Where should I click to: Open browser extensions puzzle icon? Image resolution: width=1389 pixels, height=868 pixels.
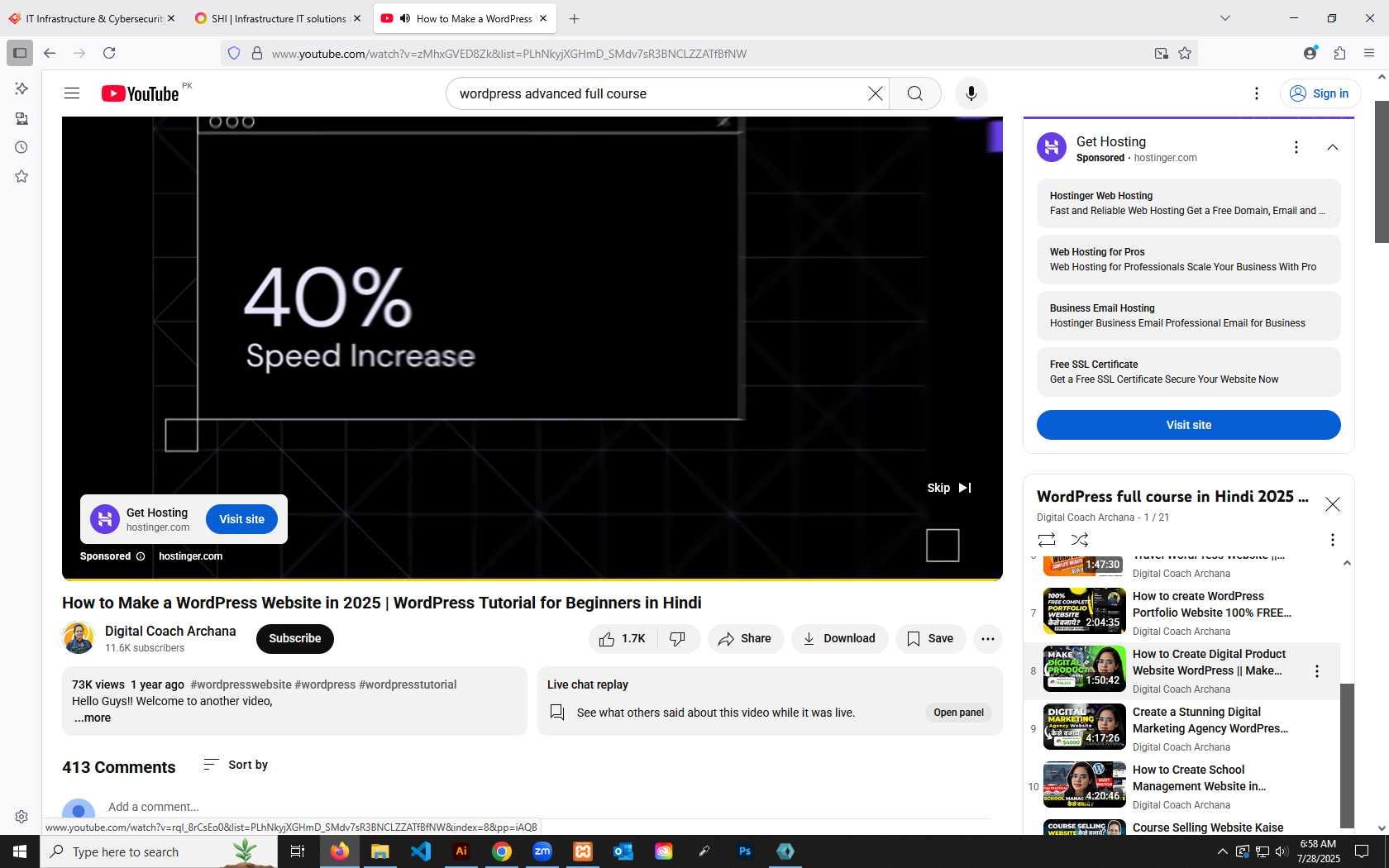click(1339, 53)
